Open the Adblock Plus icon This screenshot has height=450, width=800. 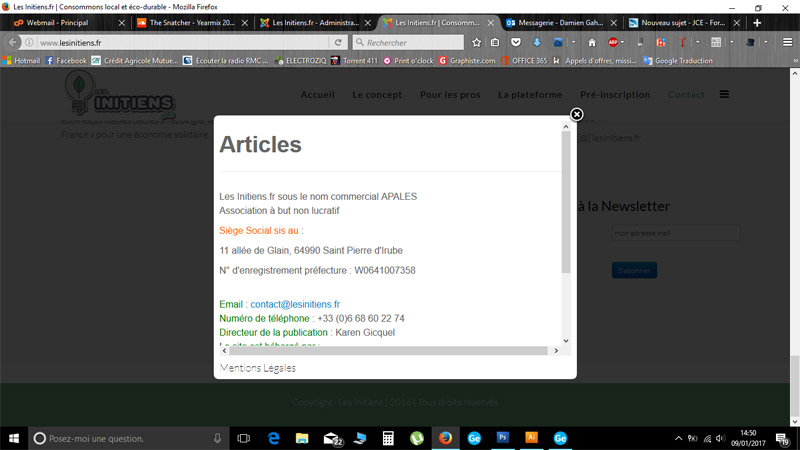[x=613, y=42]
